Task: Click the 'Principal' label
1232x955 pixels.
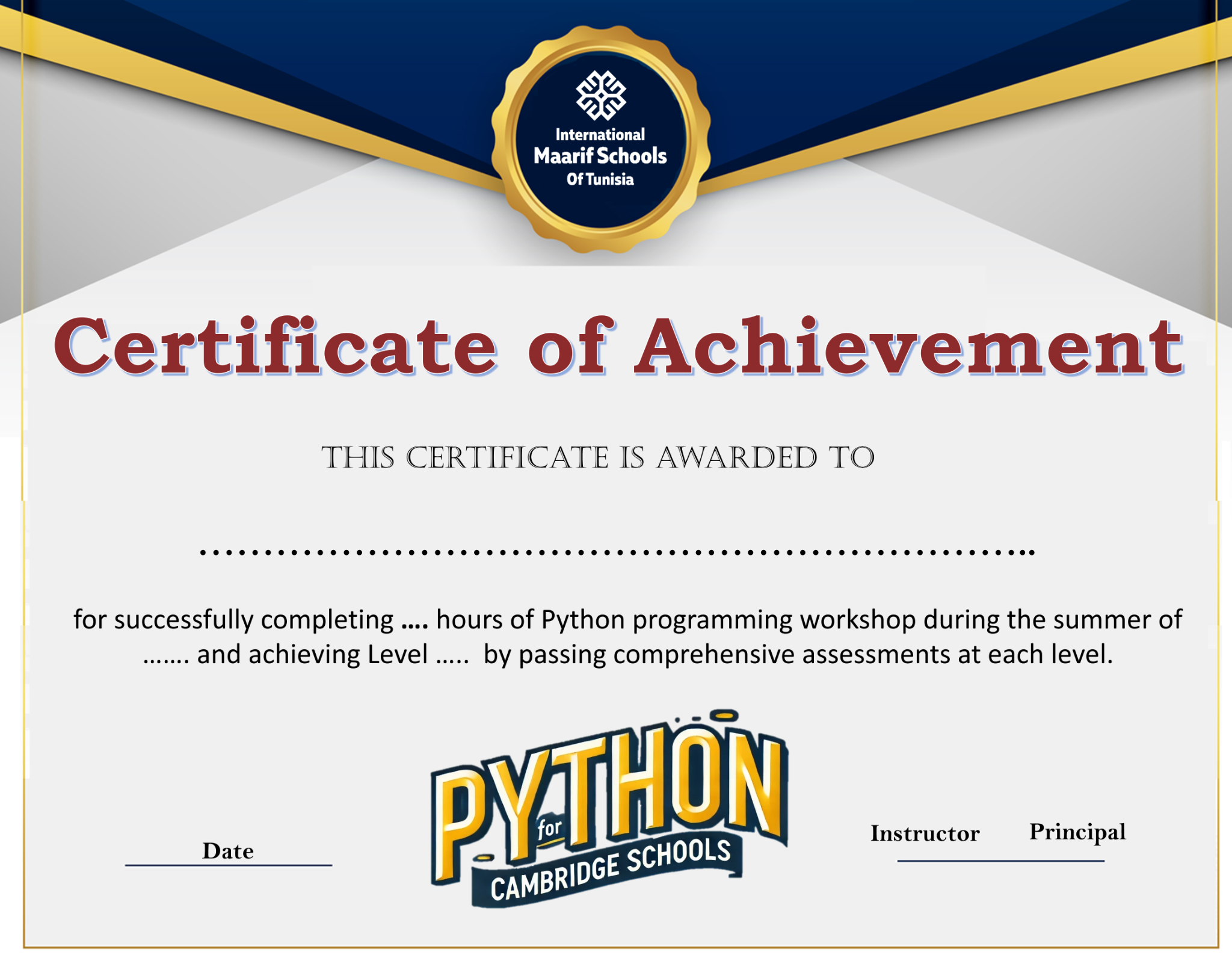Action: pyautogui.click(x=1077, y=832)
